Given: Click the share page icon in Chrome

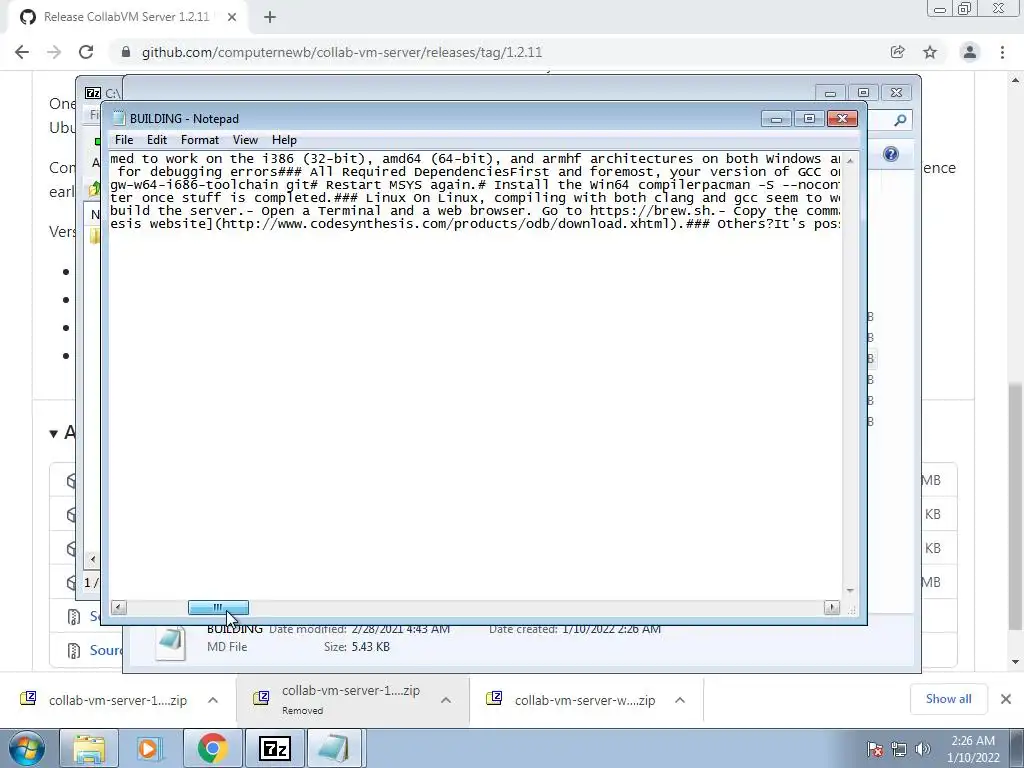Looking at the screenshot, I should point(897,52).
